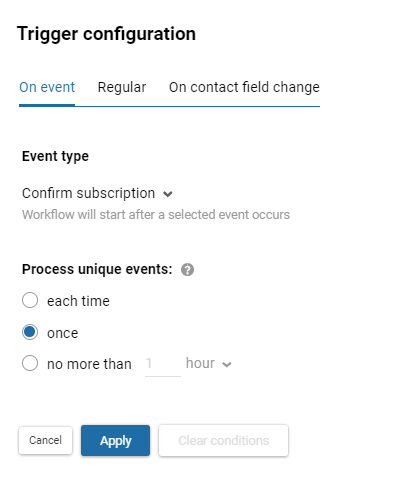Click the small arrow beside hour

pos(227,364)
